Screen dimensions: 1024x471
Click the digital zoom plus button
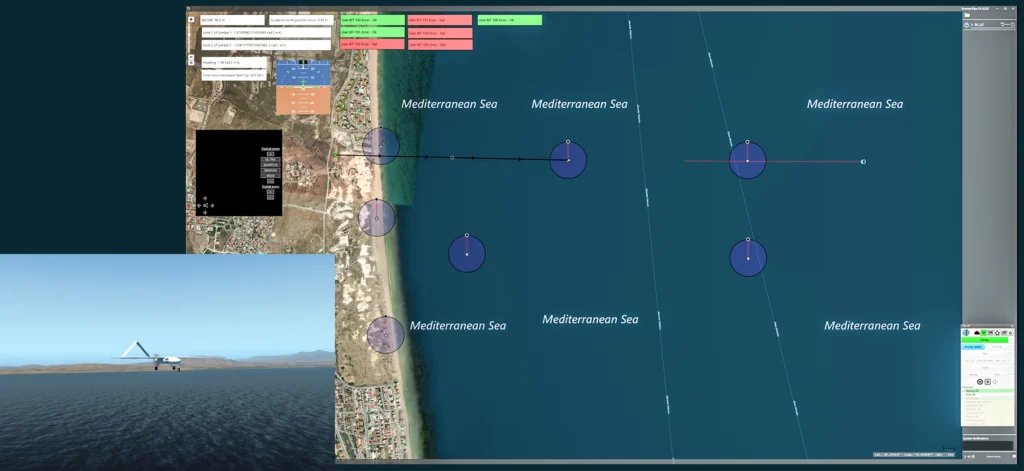(x=270, y=192)
